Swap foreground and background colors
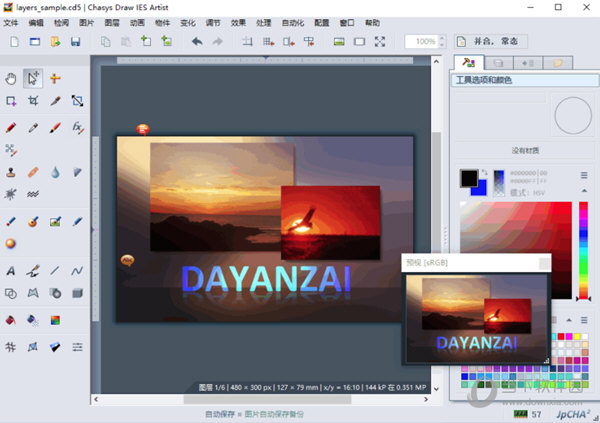This screenshot has height=423, width=600. coord(484,173)
